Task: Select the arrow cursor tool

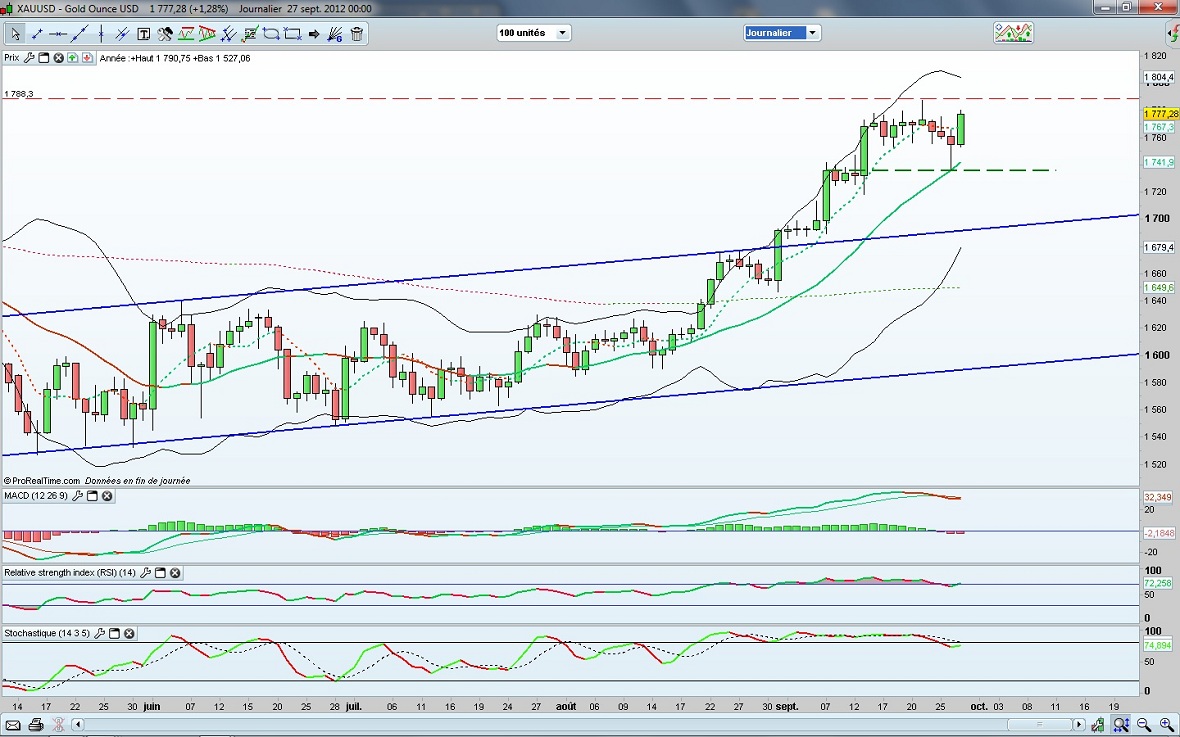Action: tap(16, 34)
